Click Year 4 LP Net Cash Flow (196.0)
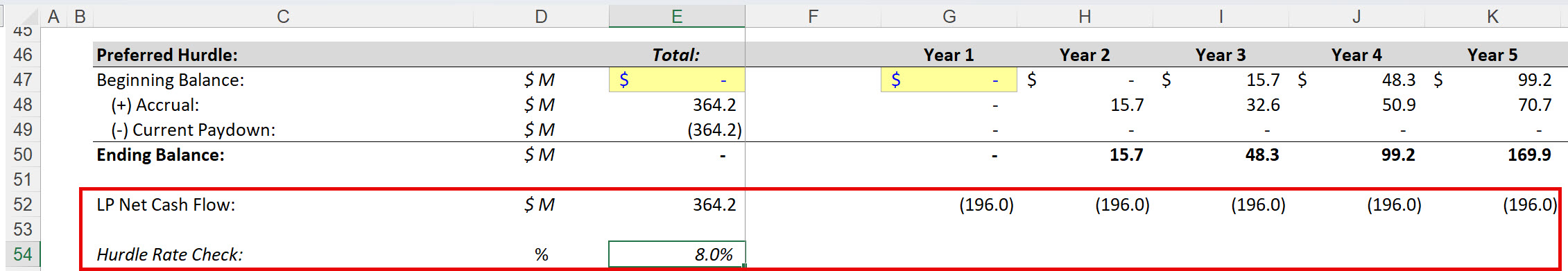This screenshot has width=1568, height=271. [x=1394, y=204]
